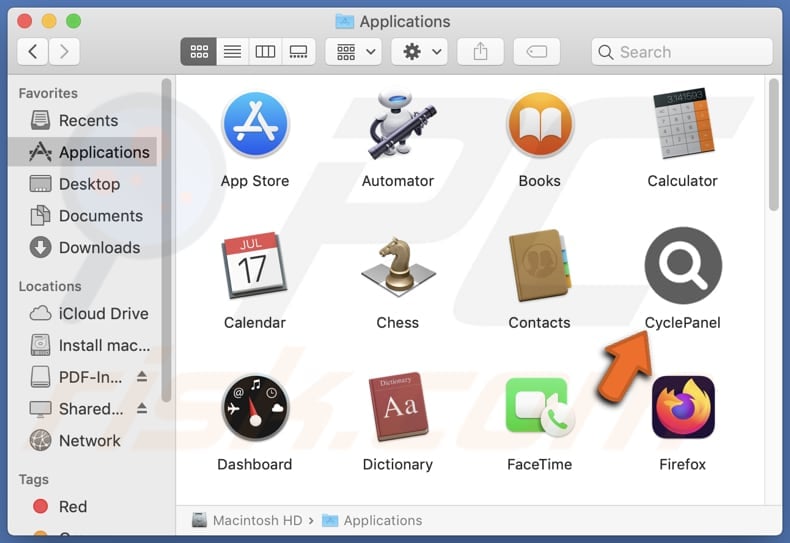Click the sidebar vertical scrollbar
The width and height of the screenshot is (790, 543).
[x=166, y=240]
